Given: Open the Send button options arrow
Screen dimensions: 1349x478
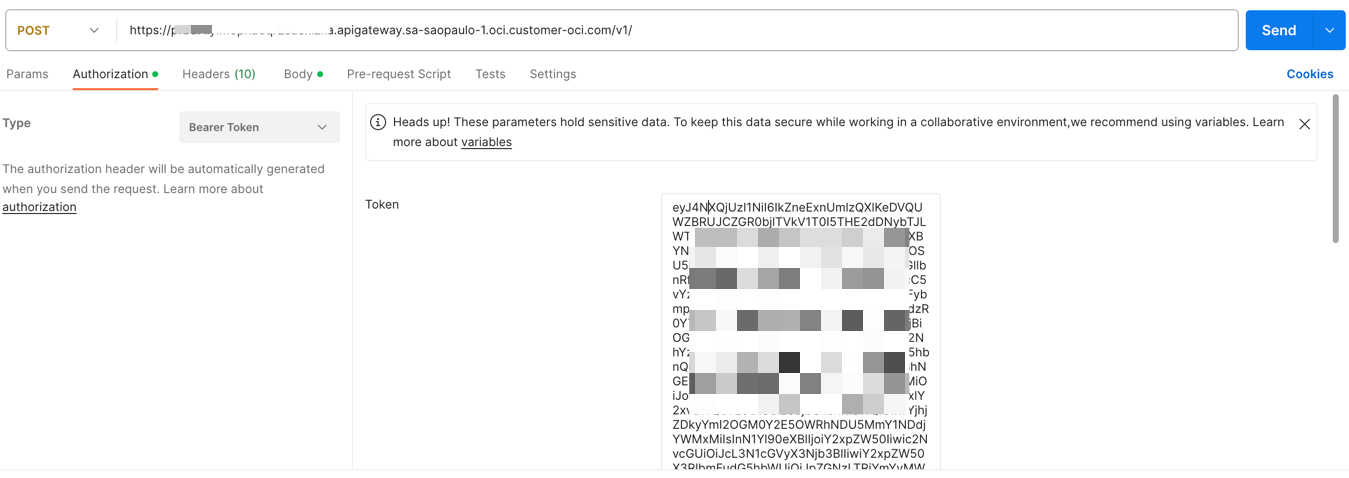Looking at the screenshot, I should coord(1329,31).
